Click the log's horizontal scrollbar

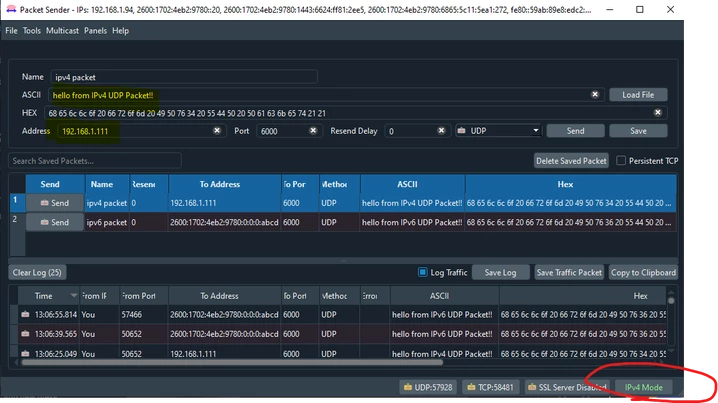tap(232, 362)
